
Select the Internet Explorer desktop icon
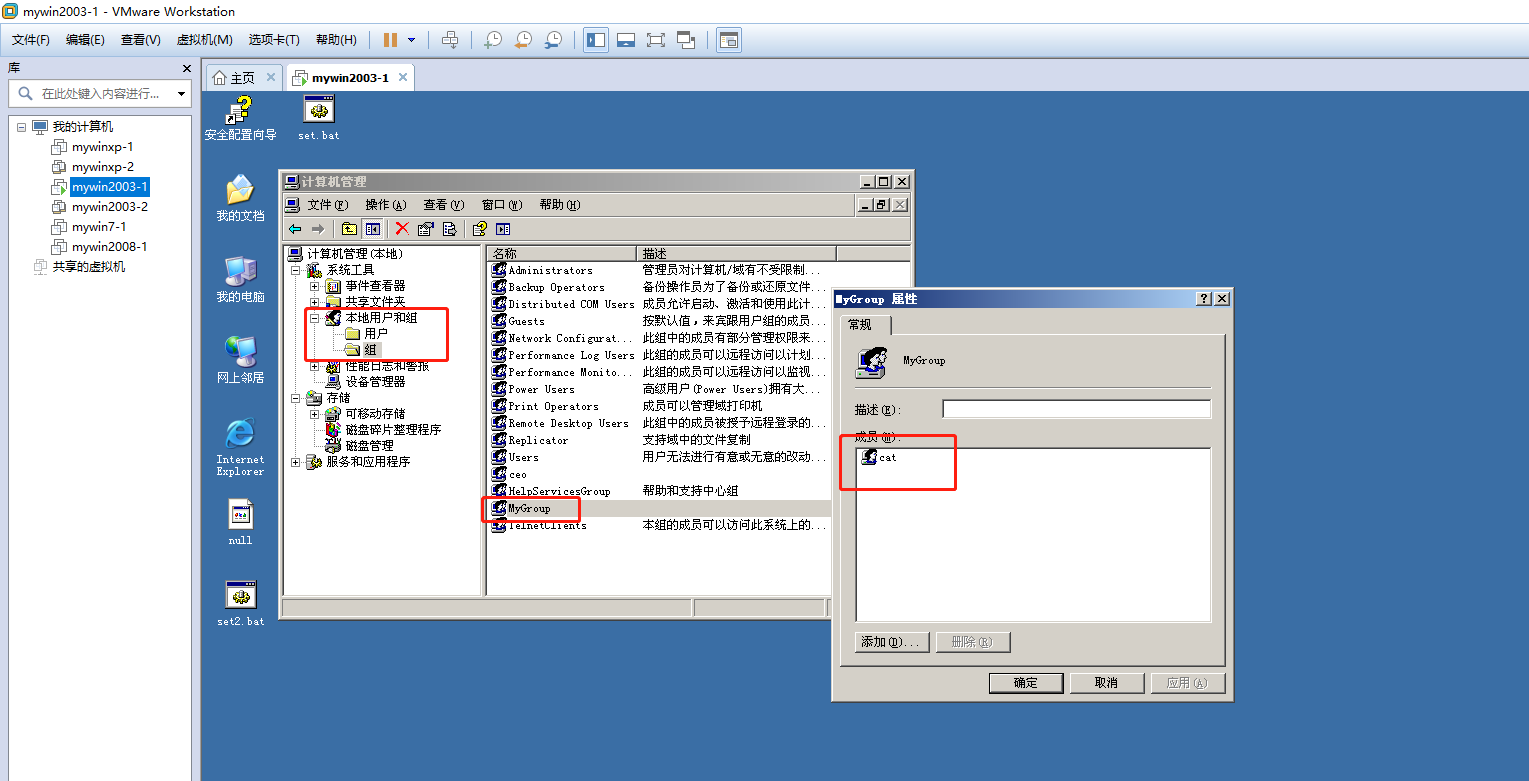pos(240,448)
